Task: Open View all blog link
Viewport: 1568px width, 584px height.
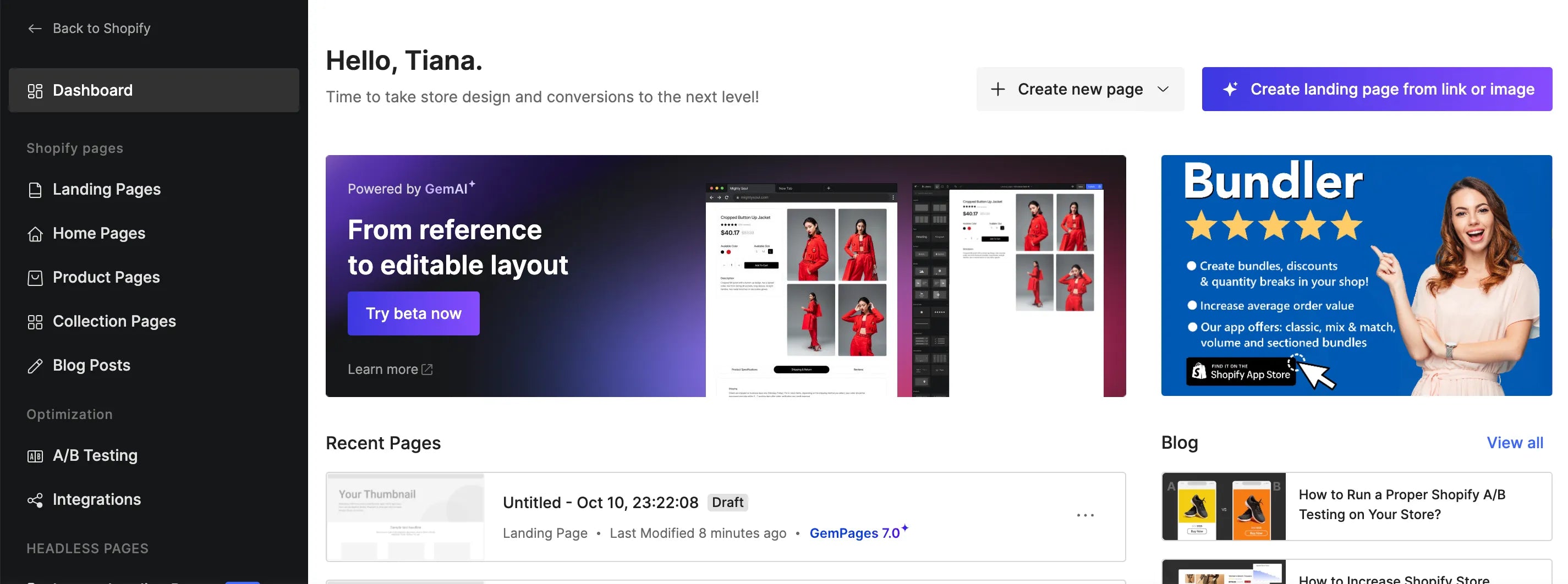Action: pos(1515,443)
